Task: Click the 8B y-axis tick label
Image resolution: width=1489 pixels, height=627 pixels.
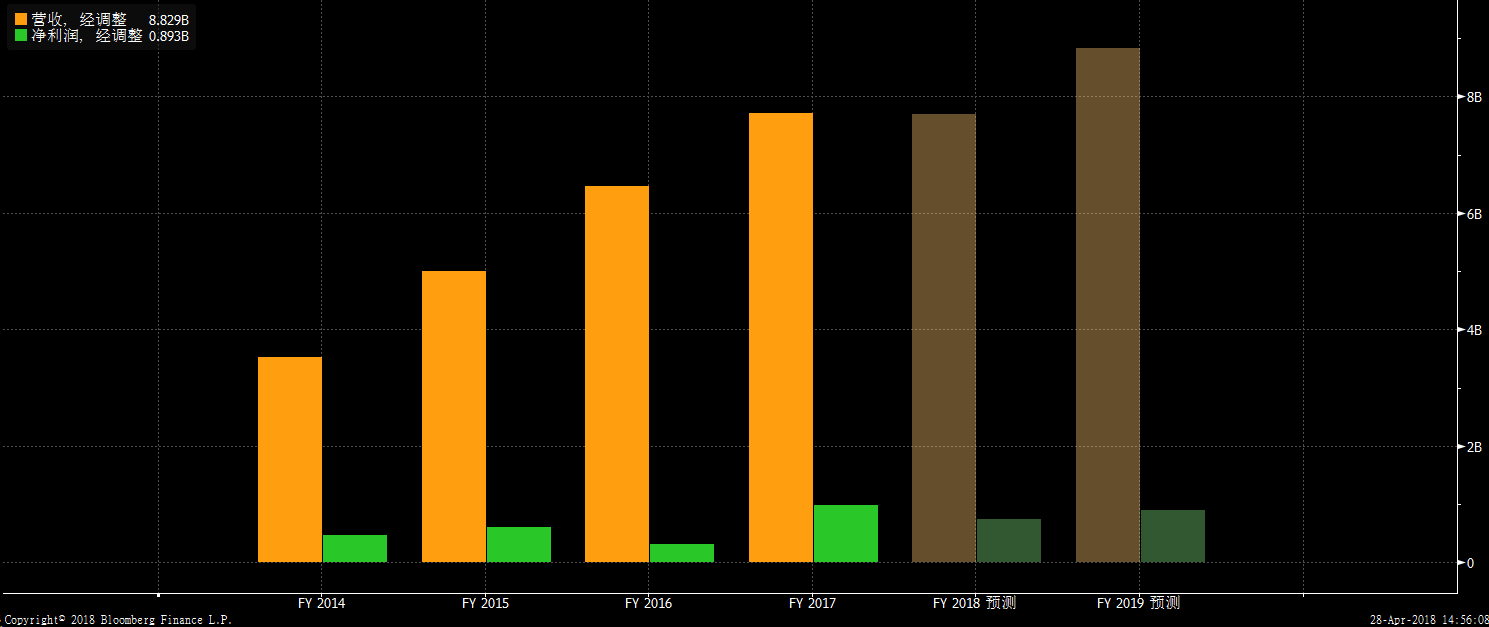Action: (x=1473, y=97)
